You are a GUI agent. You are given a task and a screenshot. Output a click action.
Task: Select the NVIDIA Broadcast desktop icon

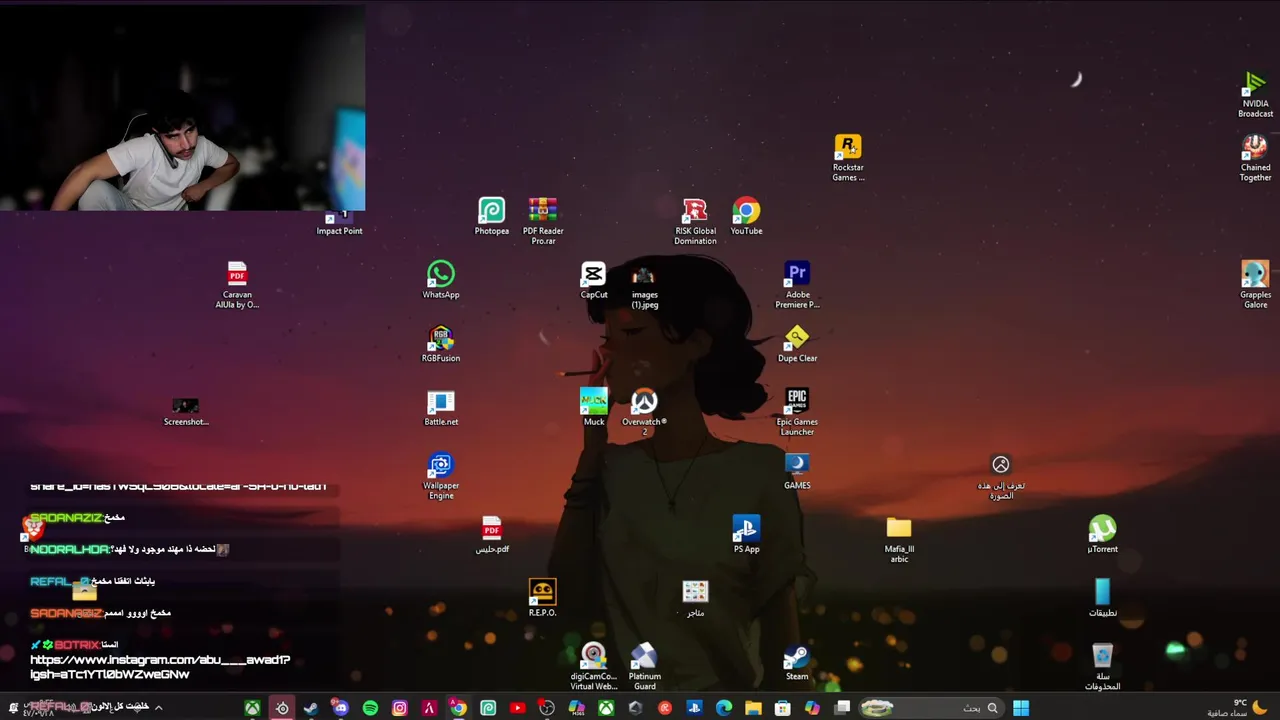click(1255, 94)
